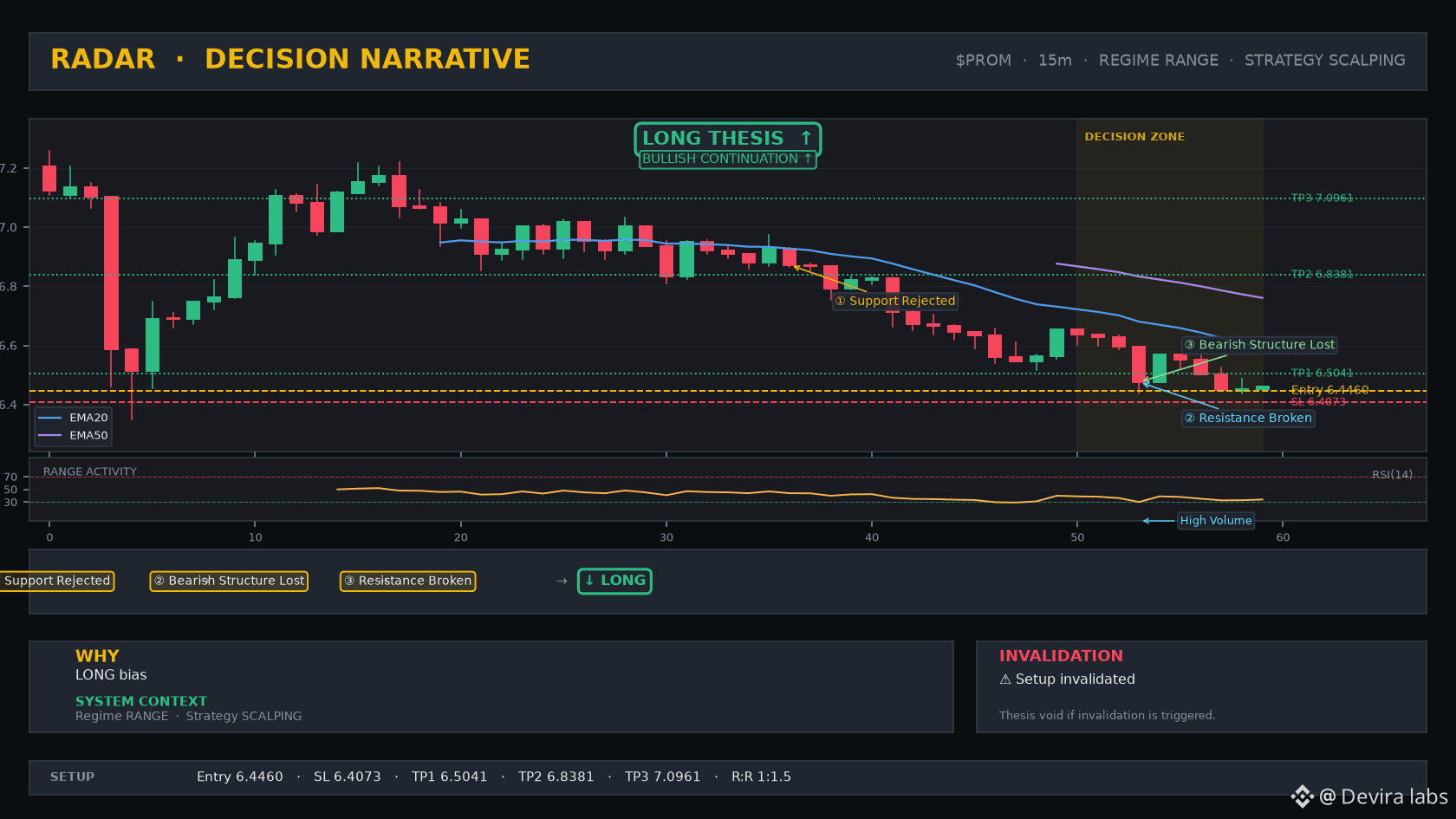Click the Support Rejected annotation on the chart
Image resolution: width=1456 pixels, height=819 pixels.
895,301
